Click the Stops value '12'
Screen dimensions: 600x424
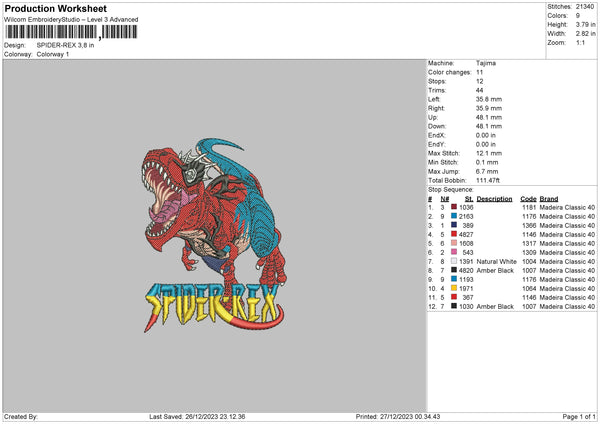[479, 81]
